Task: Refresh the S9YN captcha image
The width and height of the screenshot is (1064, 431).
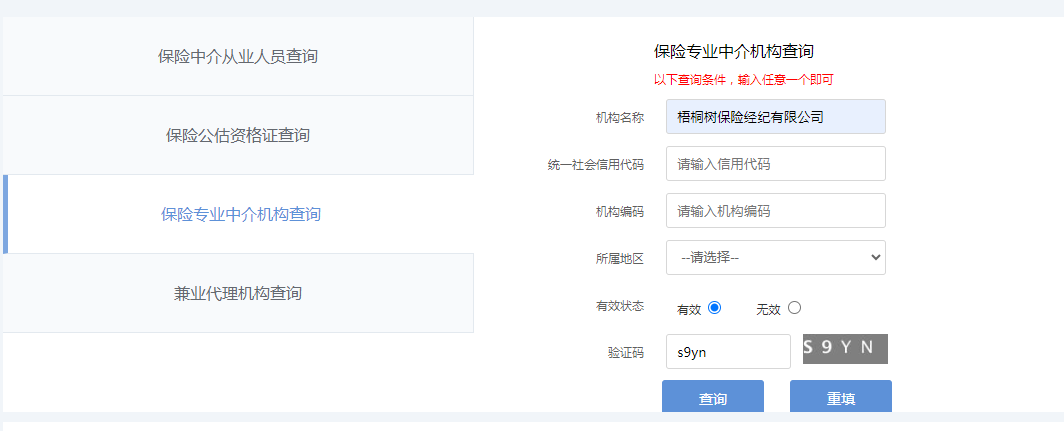Action: click(x=845, y=349)
